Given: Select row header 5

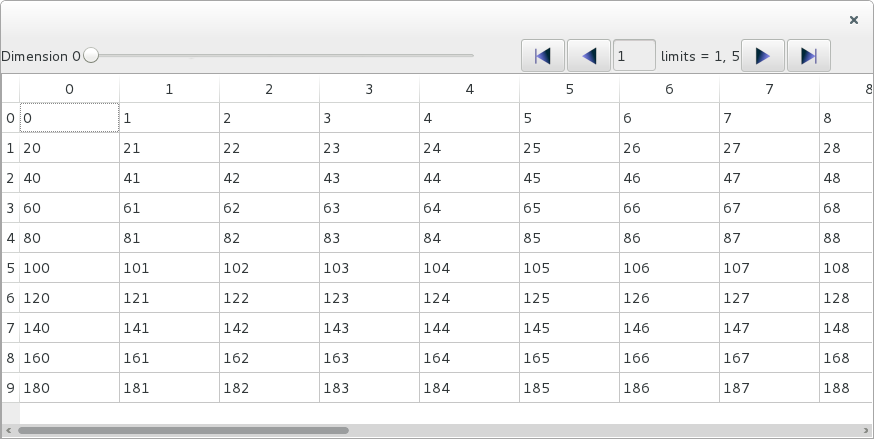Looking at the screenshot, I should click(10, 268).
